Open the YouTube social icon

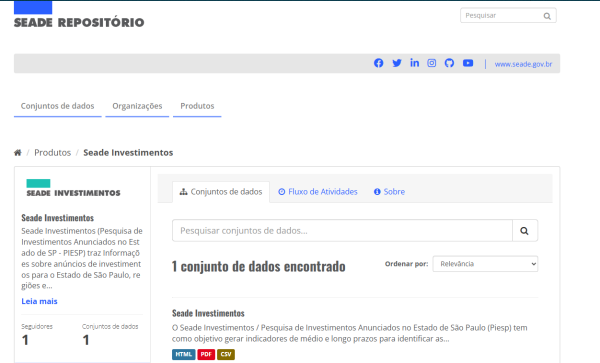468,63
